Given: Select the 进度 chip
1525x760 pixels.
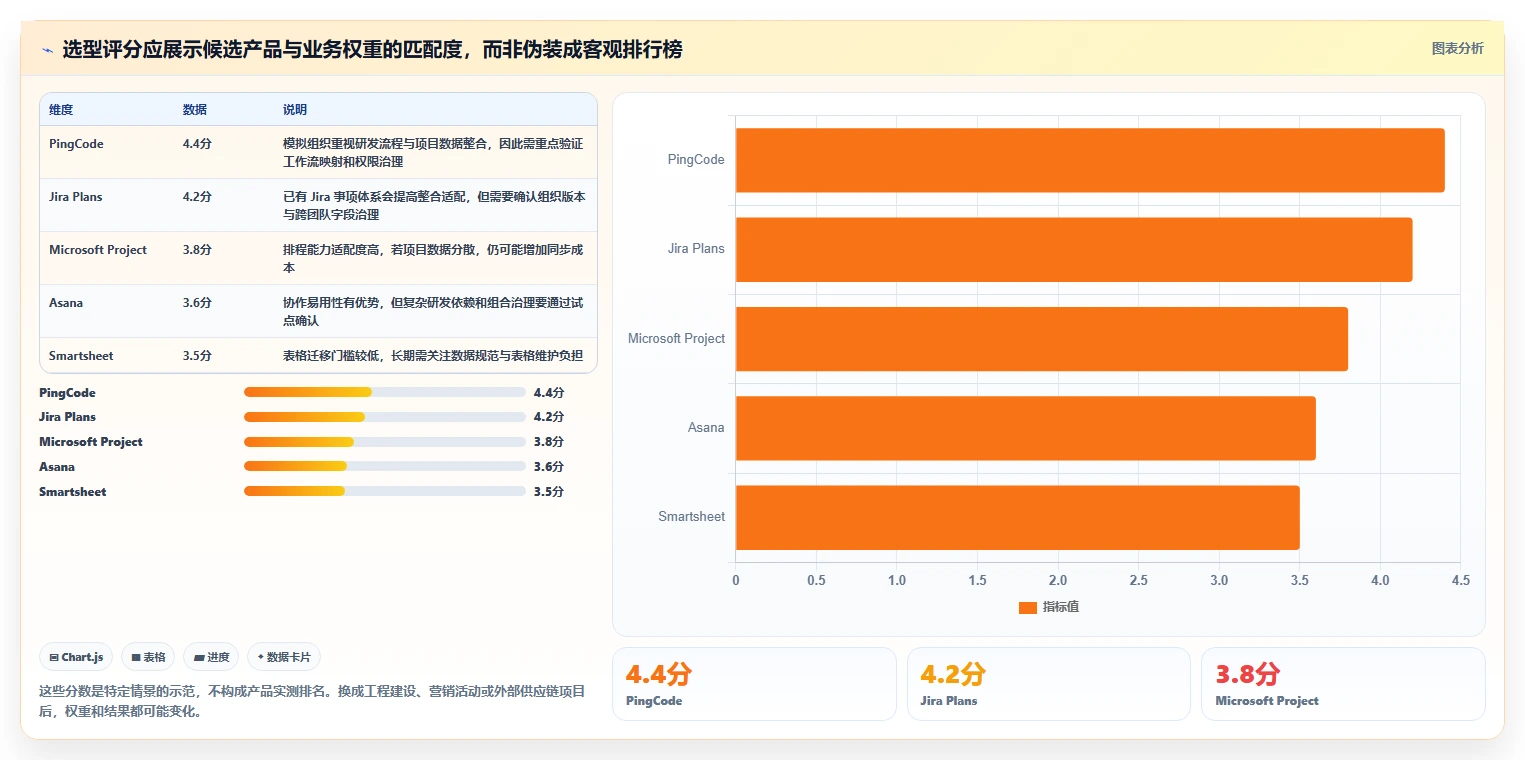Looking at the screenshot, I should [211, 657].
